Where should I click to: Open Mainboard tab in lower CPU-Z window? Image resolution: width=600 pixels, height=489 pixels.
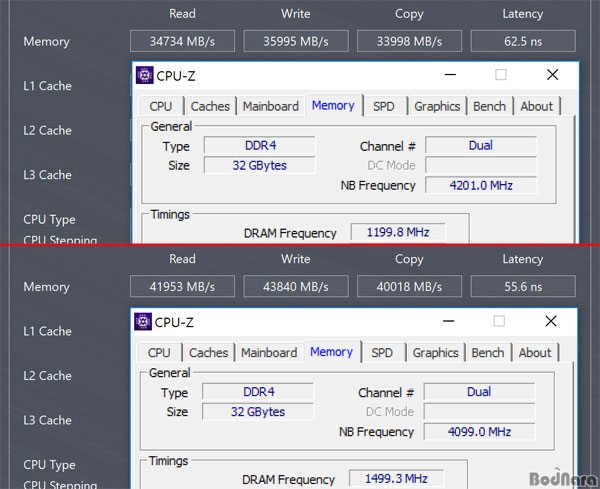tap(269, 352)
